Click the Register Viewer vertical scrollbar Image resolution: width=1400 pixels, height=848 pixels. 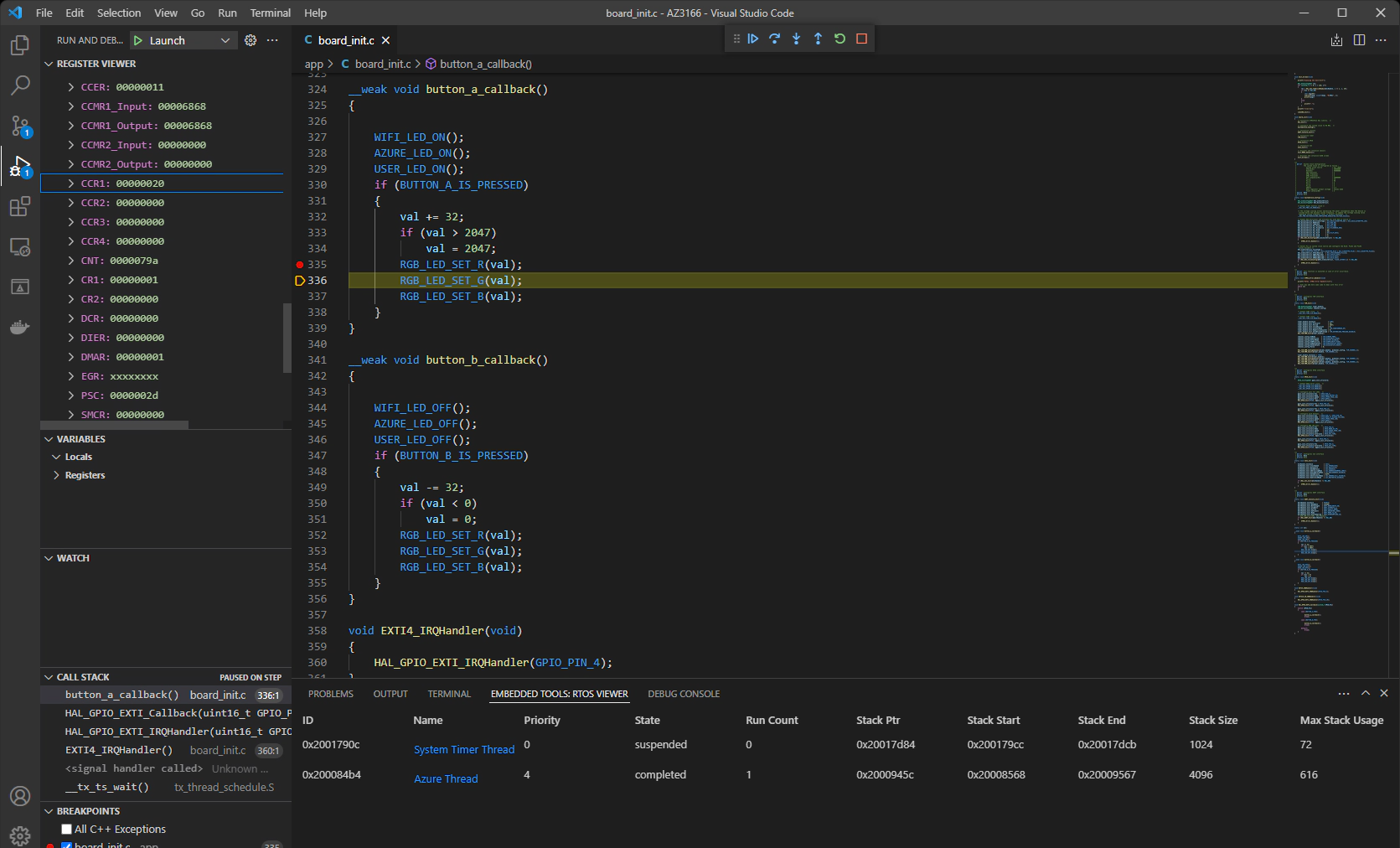coord(287,338)
